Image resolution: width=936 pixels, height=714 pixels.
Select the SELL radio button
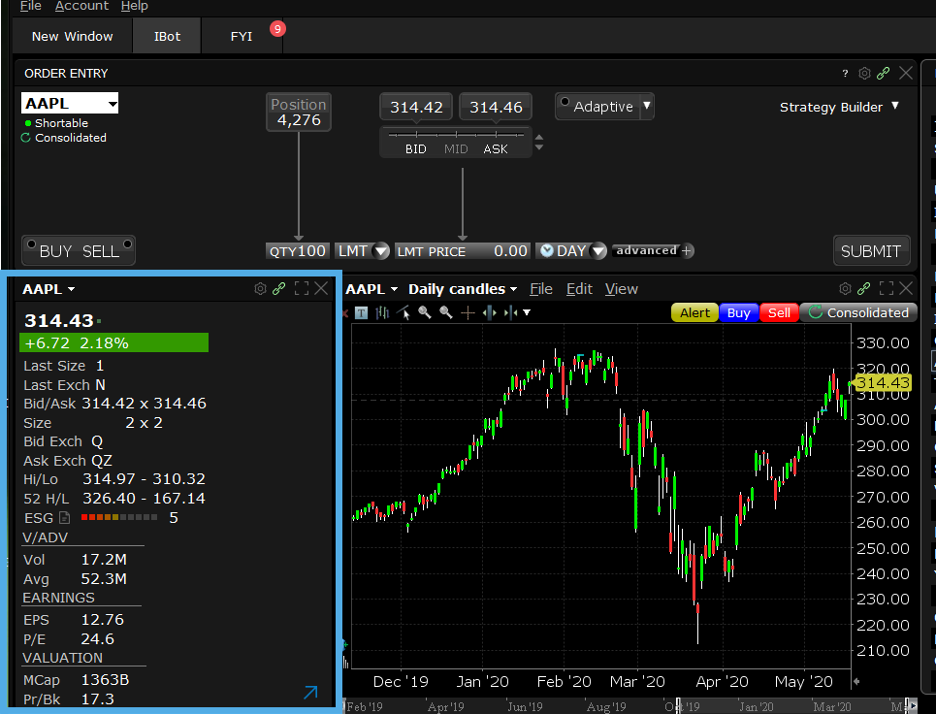point(127,244)
